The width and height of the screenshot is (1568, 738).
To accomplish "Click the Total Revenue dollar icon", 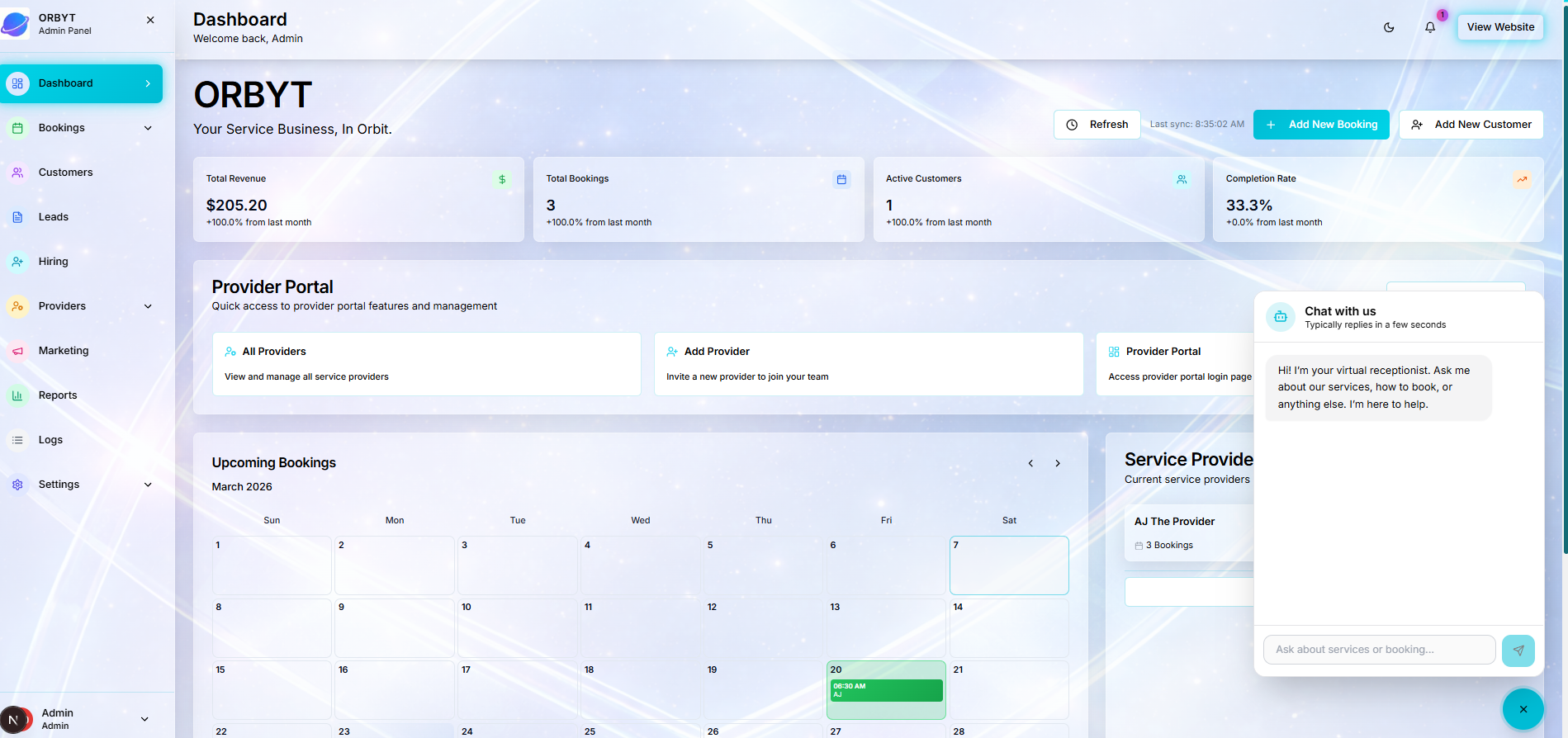I will [502, 179].
